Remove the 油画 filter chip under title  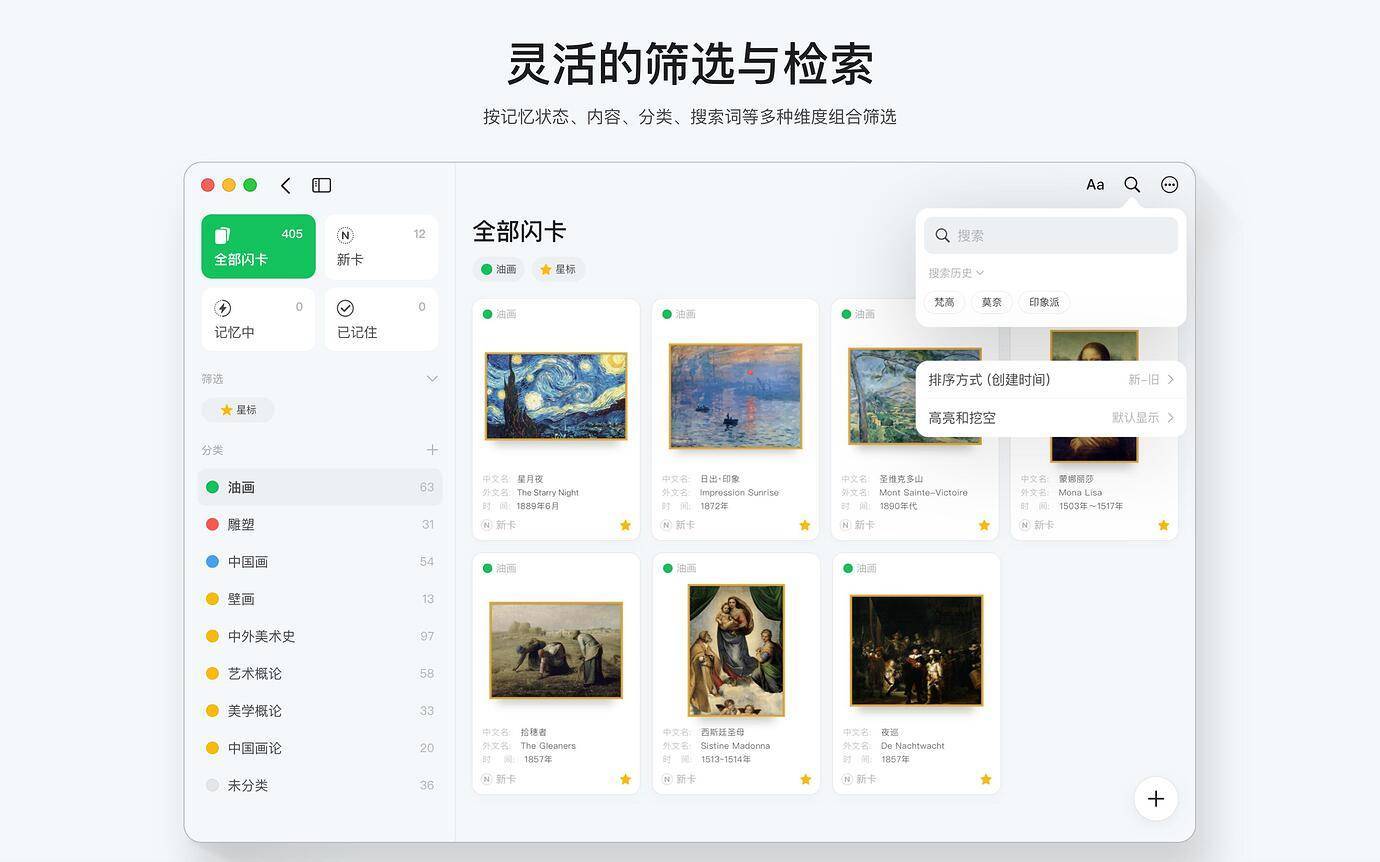click(499, 269)
